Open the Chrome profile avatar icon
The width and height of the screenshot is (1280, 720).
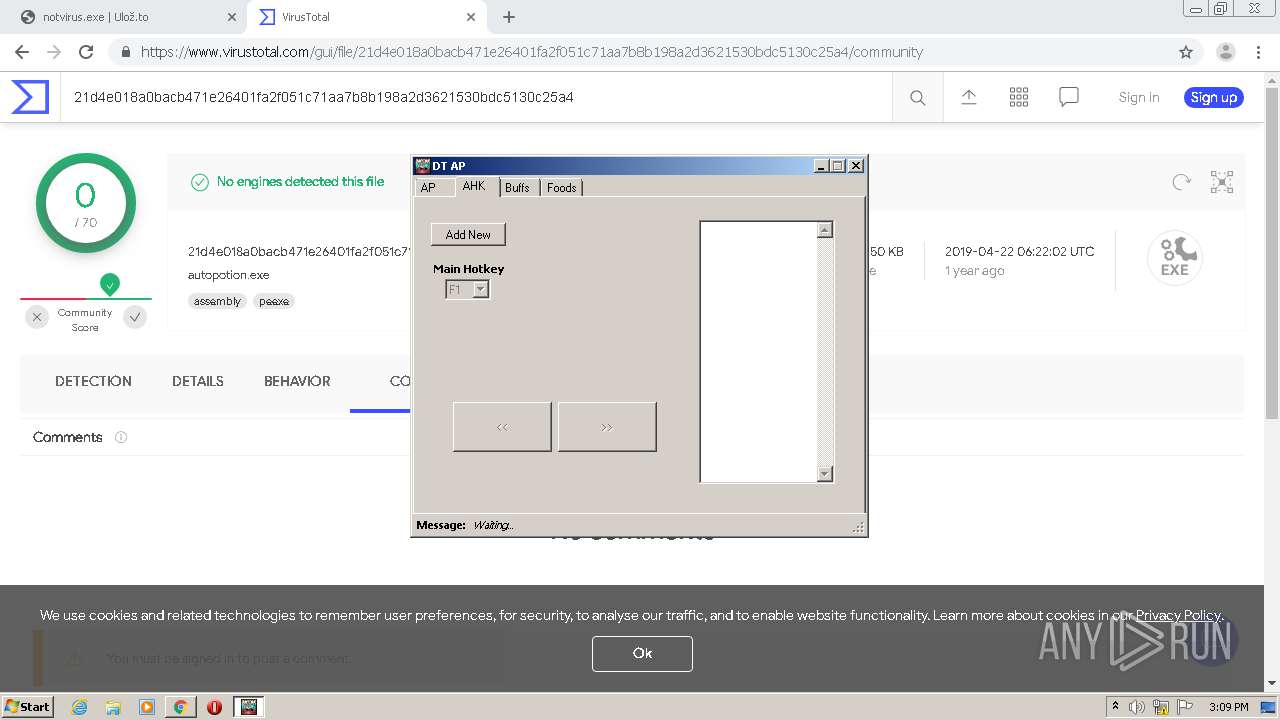(x=1225, y=52)
